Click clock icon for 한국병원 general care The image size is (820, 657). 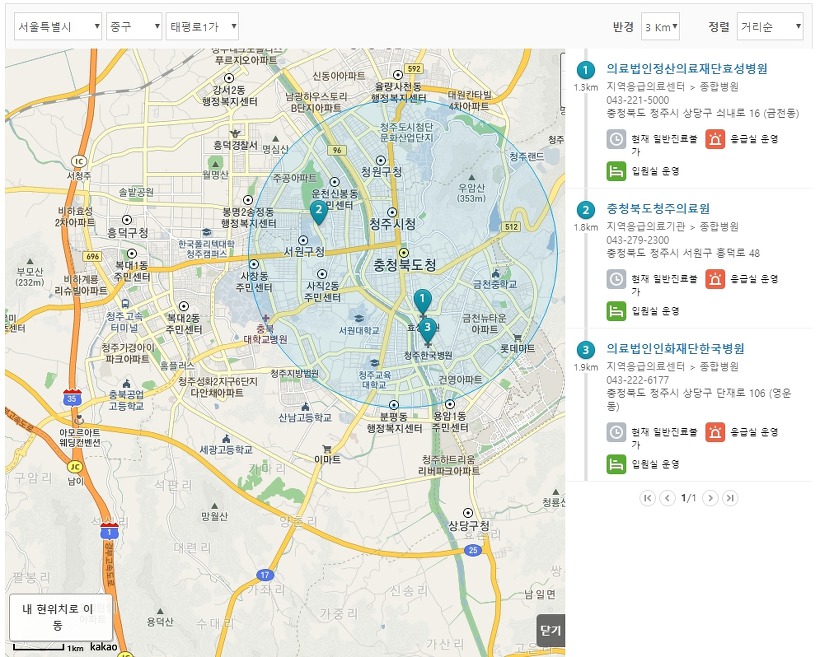click(x=617, y=432)
